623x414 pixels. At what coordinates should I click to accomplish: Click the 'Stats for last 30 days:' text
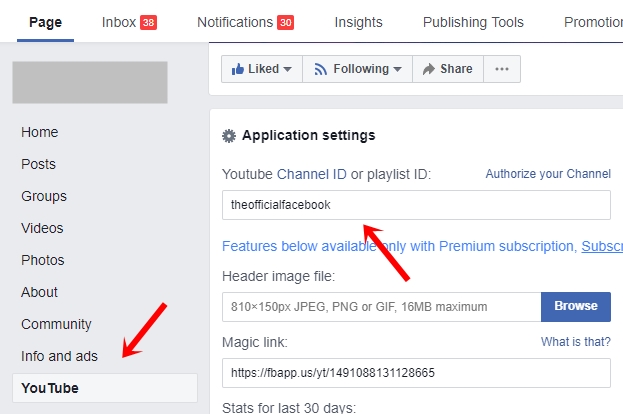tap(289, 408)
